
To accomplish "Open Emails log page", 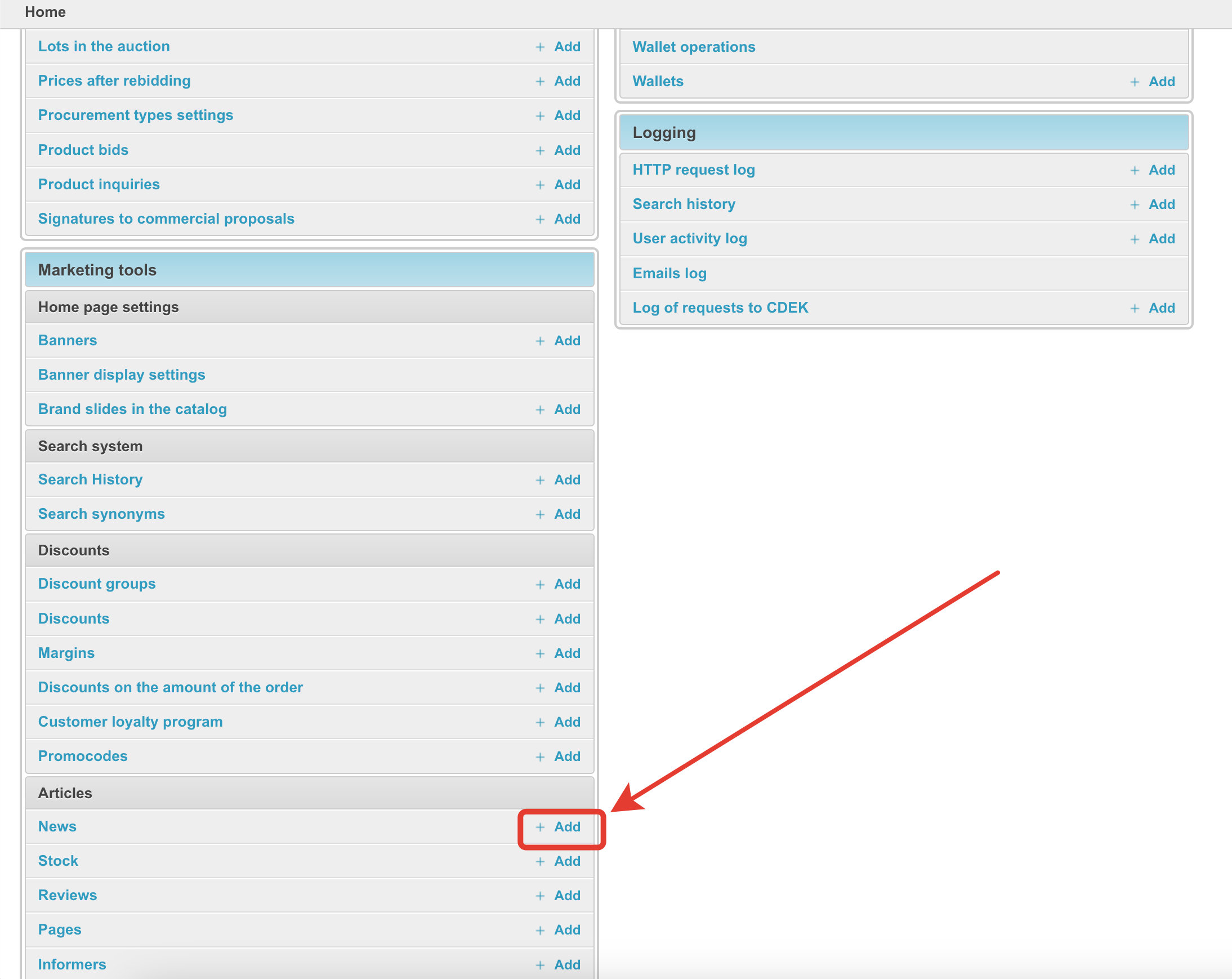I will [669, 273].
